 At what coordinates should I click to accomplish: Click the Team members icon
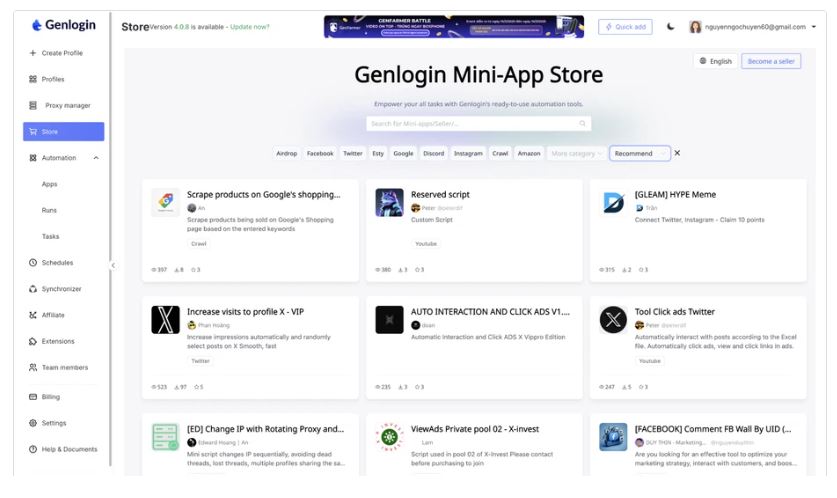tap(33, 367)
